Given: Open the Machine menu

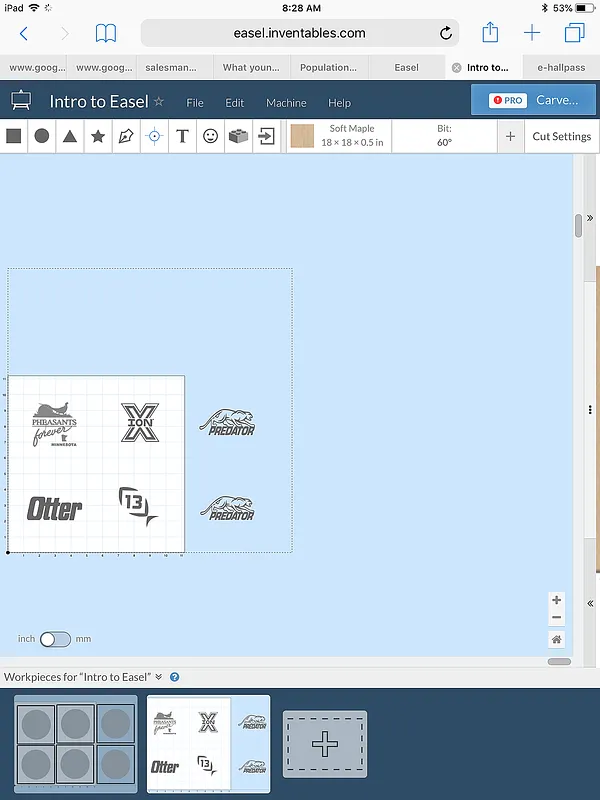Looking at the screenshot, I should click(x=286, y=103).
